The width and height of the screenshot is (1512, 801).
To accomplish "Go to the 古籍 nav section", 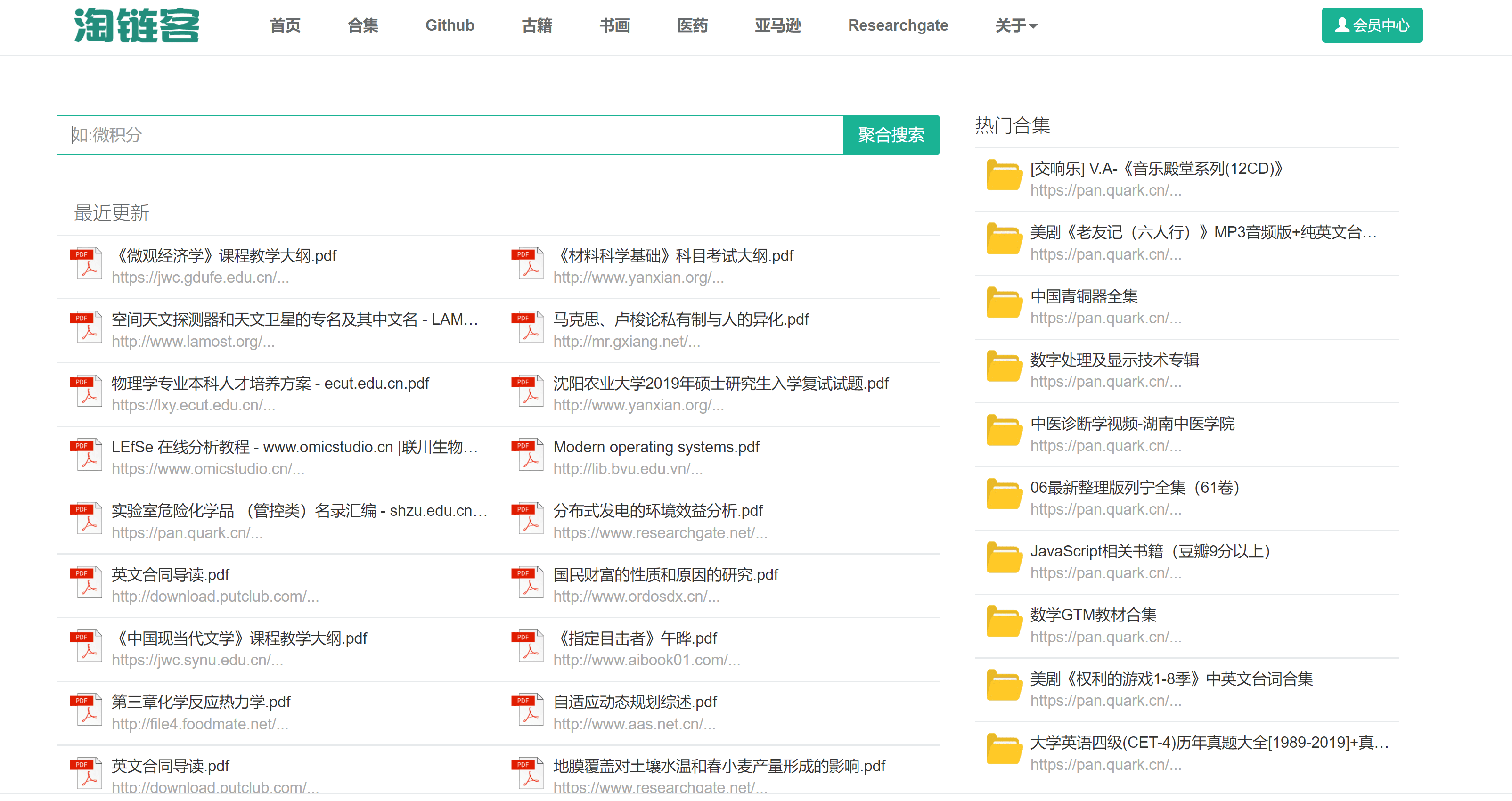I will click(537, 25).
